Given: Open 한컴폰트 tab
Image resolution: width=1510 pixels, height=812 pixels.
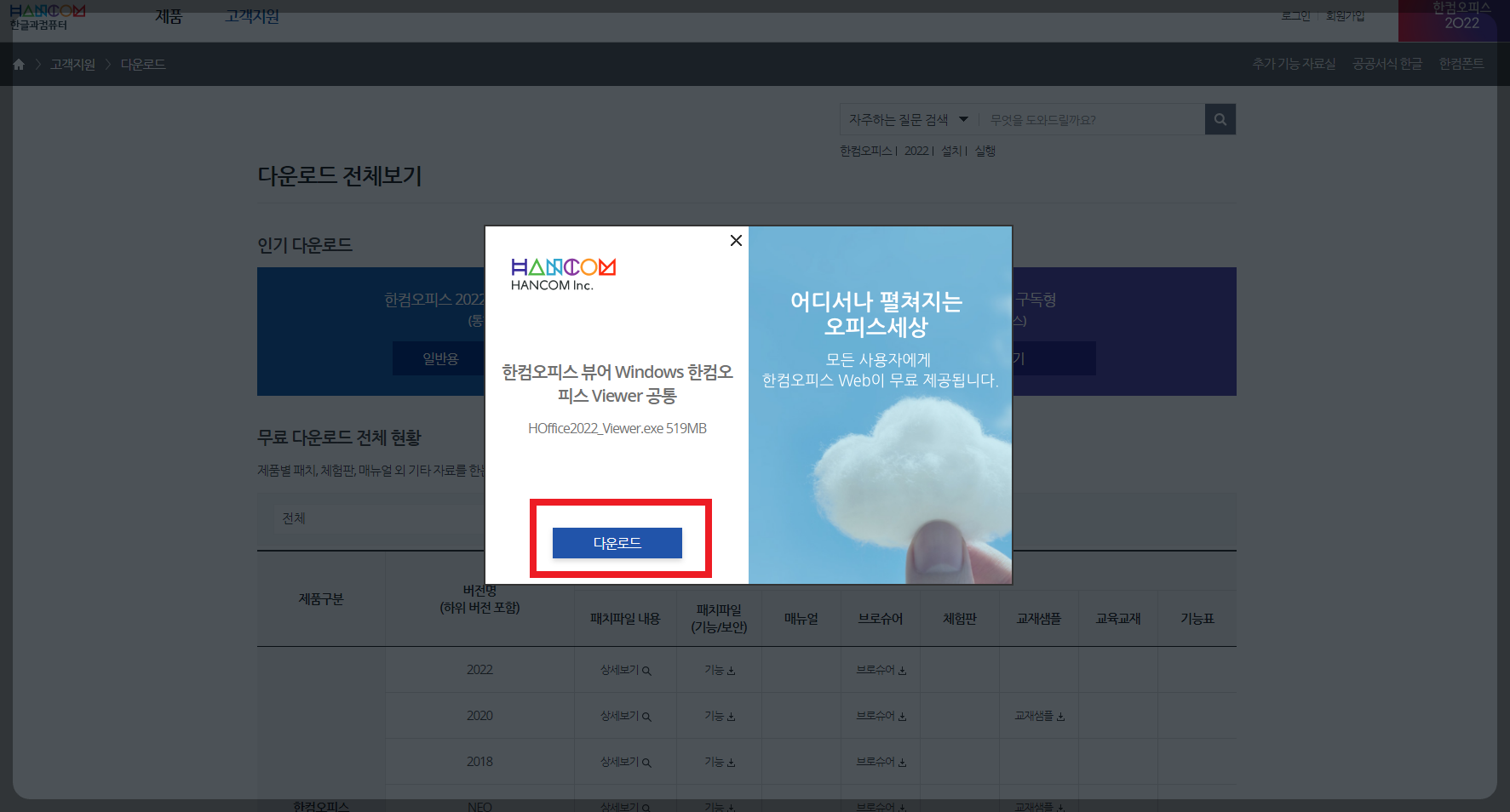Looking at the screenshot, I should (1461, 64).
